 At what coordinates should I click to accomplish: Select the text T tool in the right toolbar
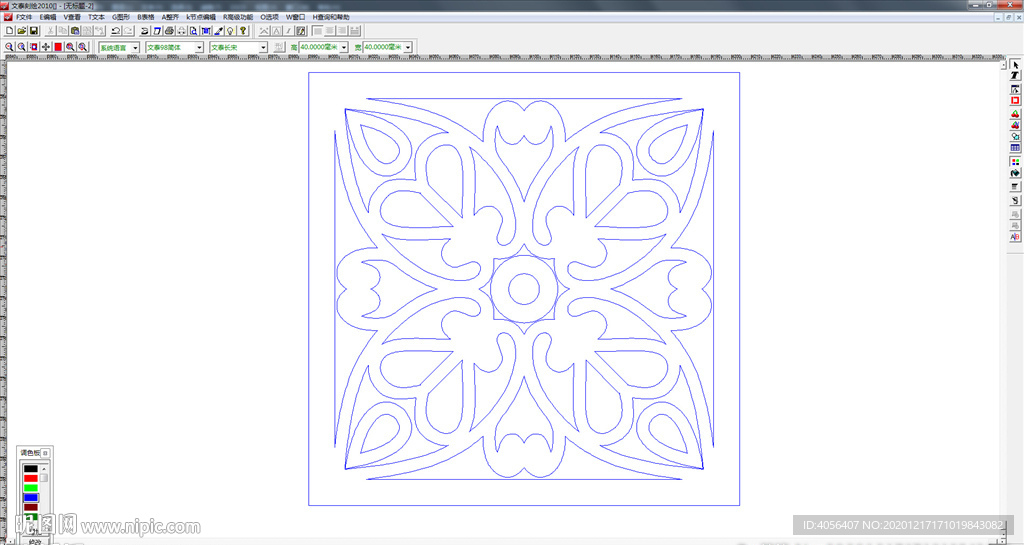click(1015, 76)
